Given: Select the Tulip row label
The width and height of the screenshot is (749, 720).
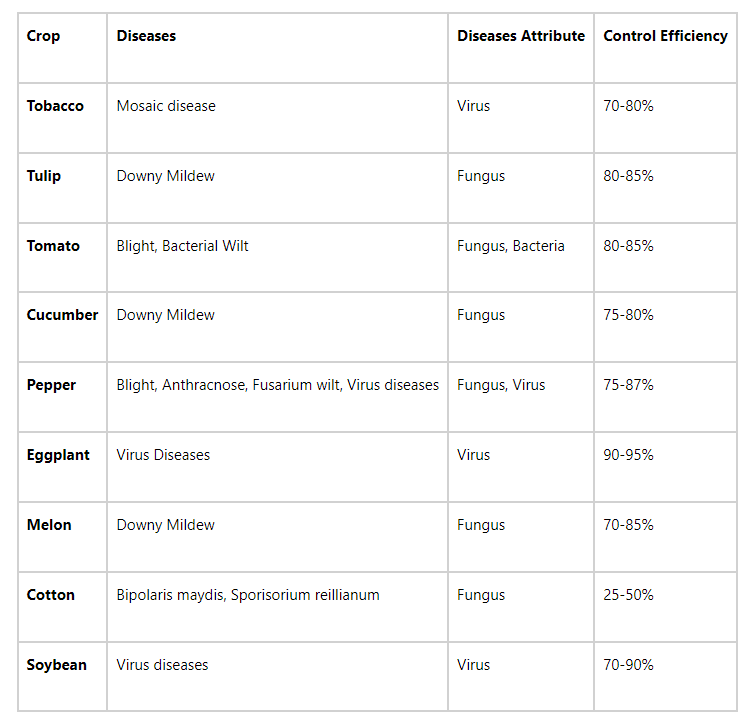Looking at the screenshot, I should (x=44, y=176).
